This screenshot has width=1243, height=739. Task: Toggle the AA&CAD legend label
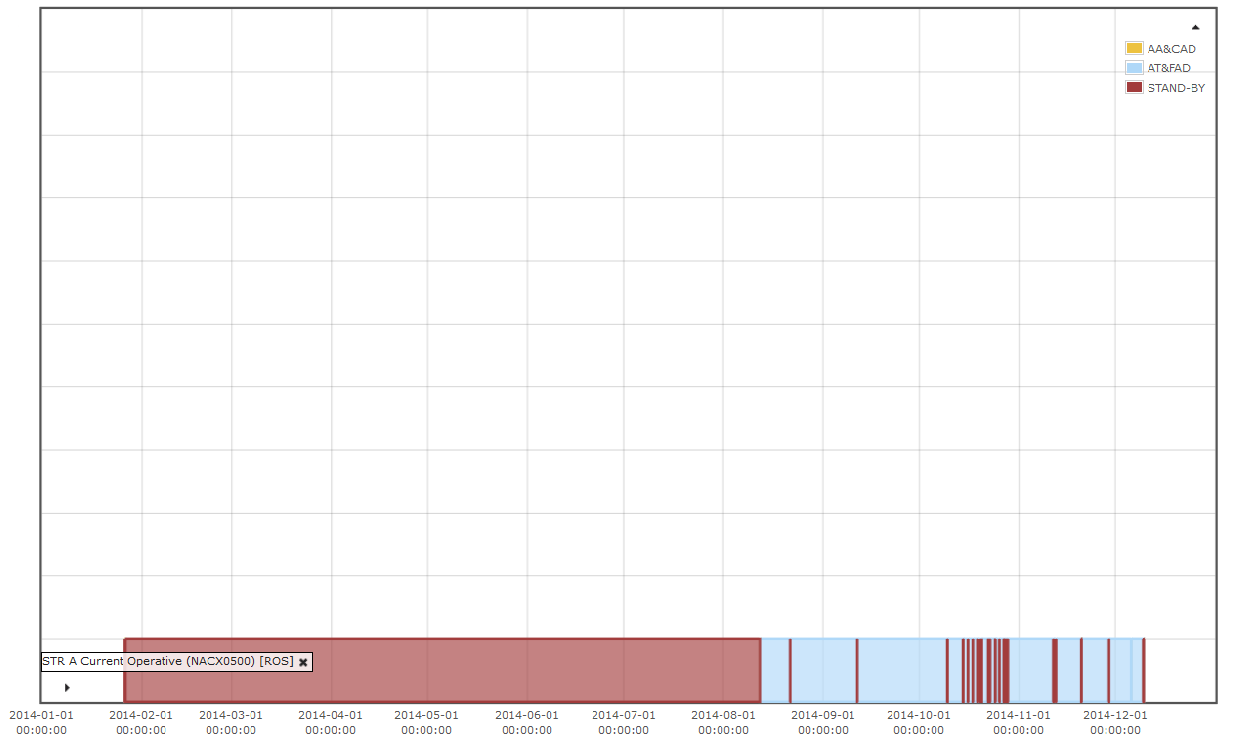1171,49
